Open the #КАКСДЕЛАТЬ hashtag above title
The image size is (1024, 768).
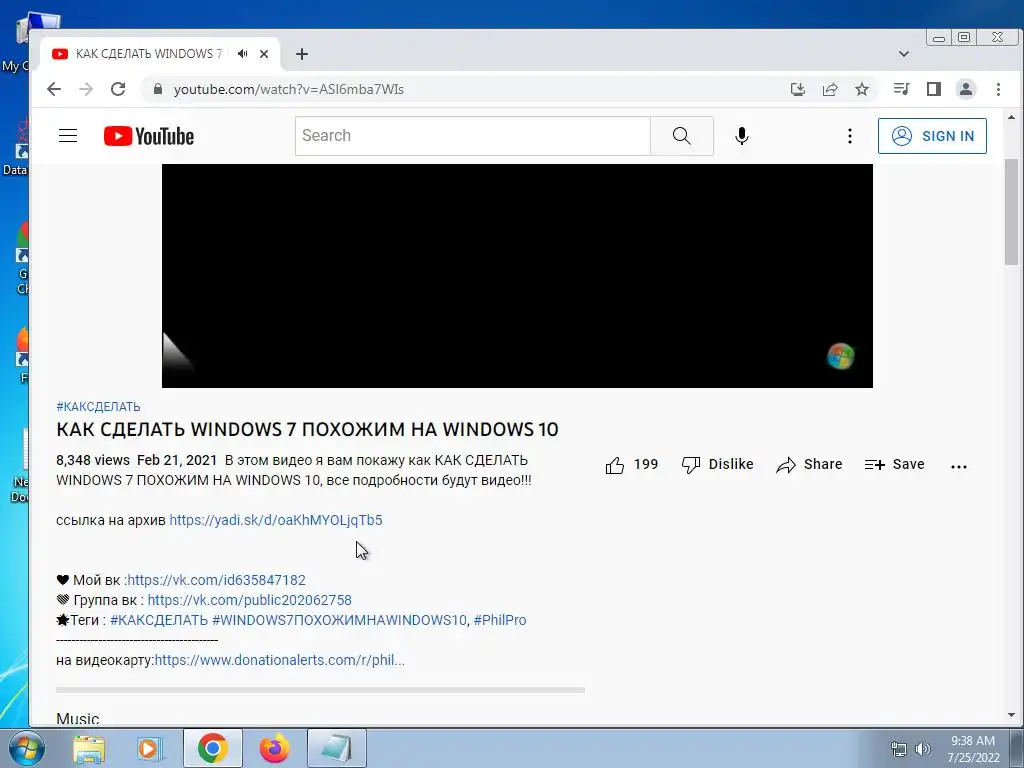click(x=98, y=407)
